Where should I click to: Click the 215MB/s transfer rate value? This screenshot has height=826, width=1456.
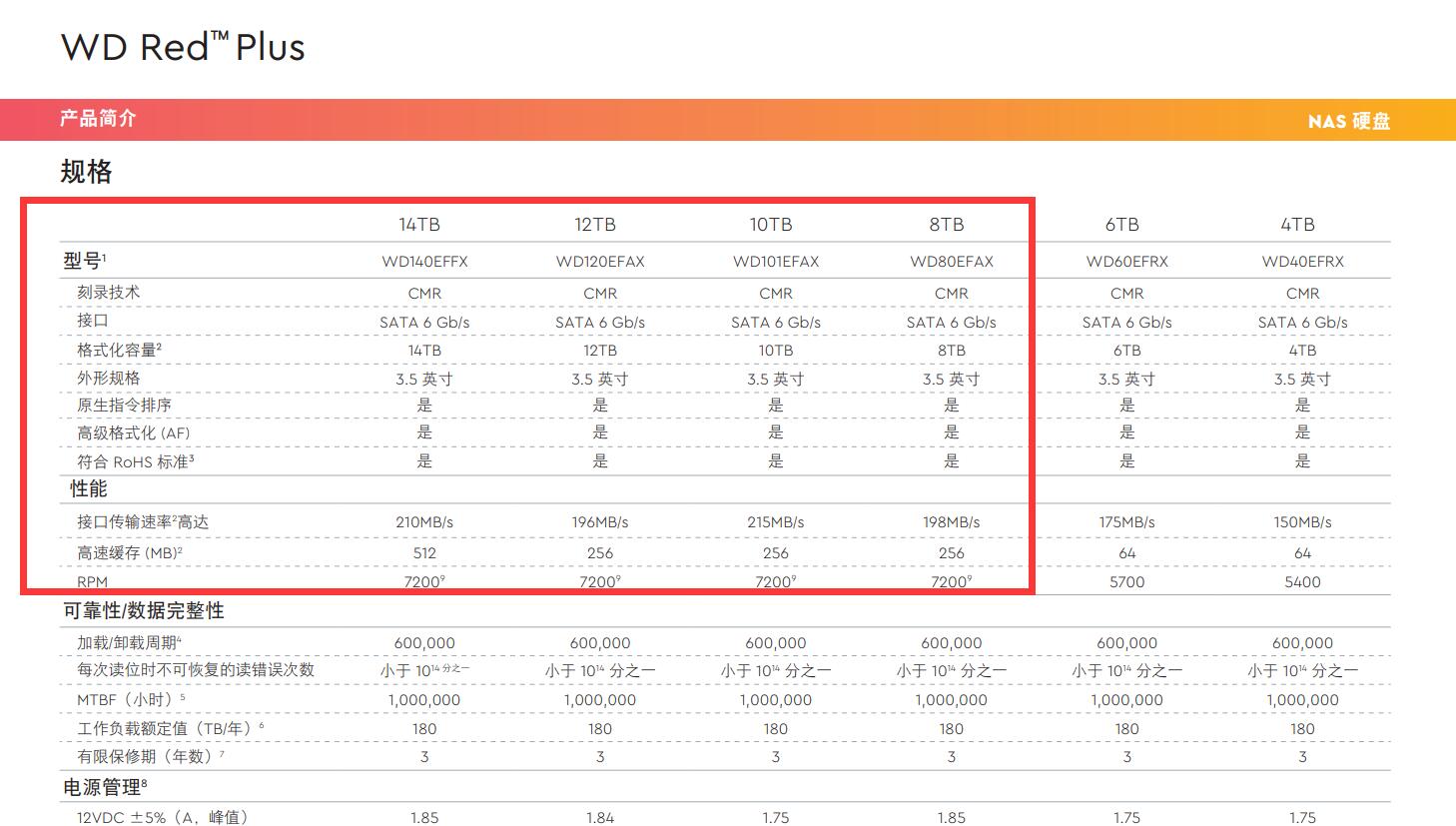point(776,522)
